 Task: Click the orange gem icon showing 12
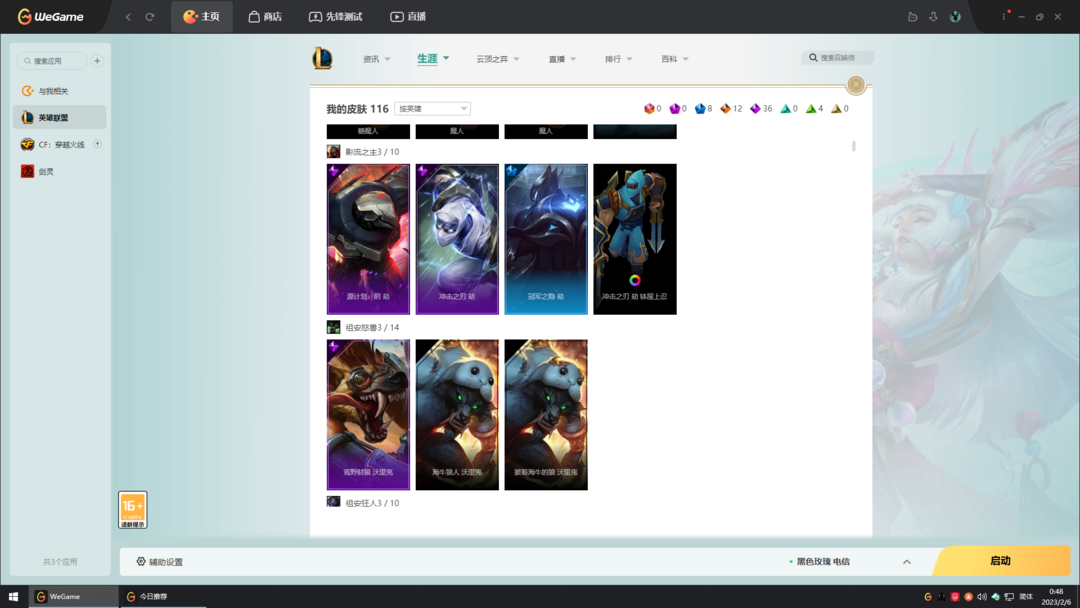point(725,109)
